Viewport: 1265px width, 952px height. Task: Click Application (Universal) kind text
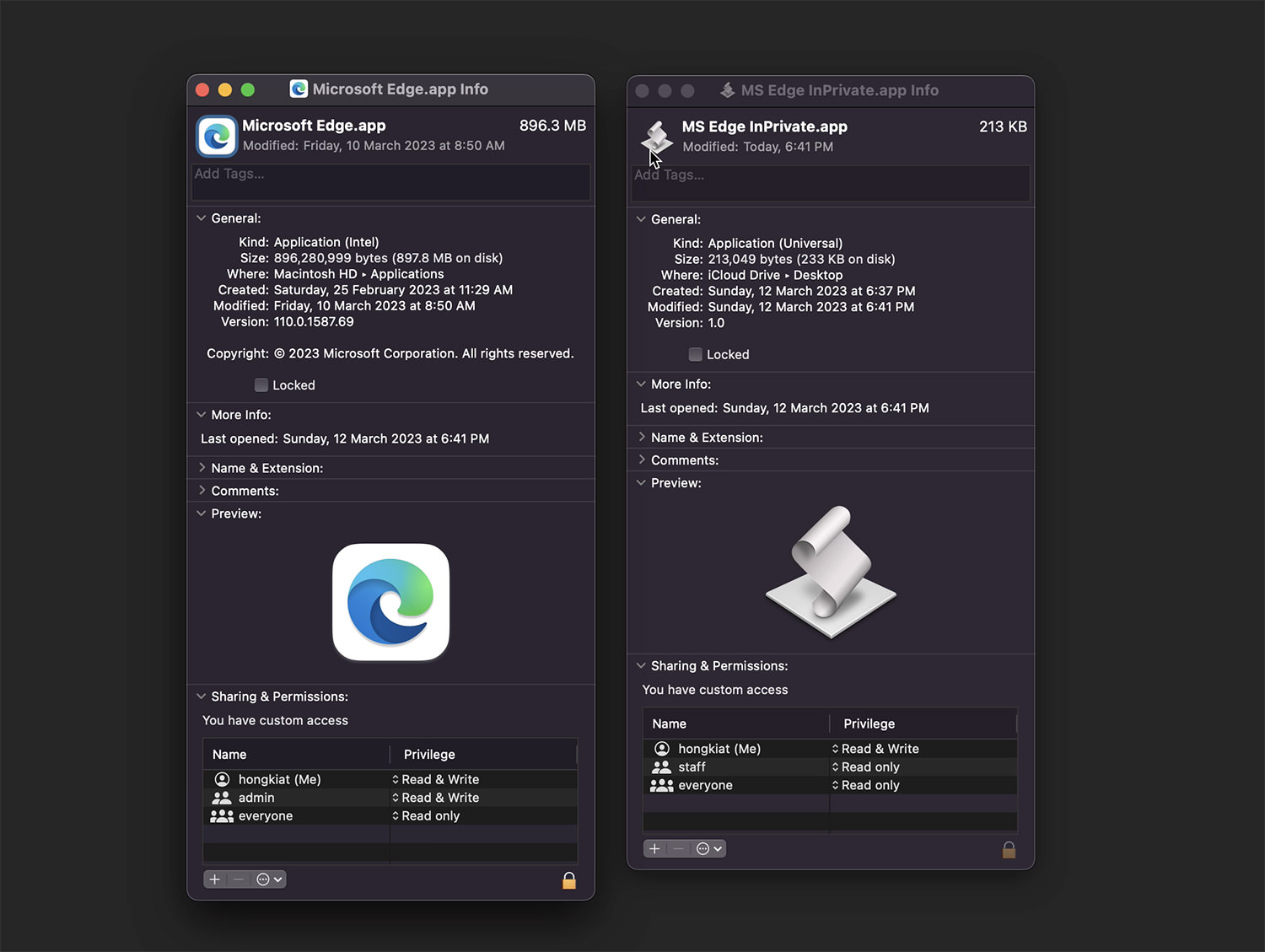point(775,244)
